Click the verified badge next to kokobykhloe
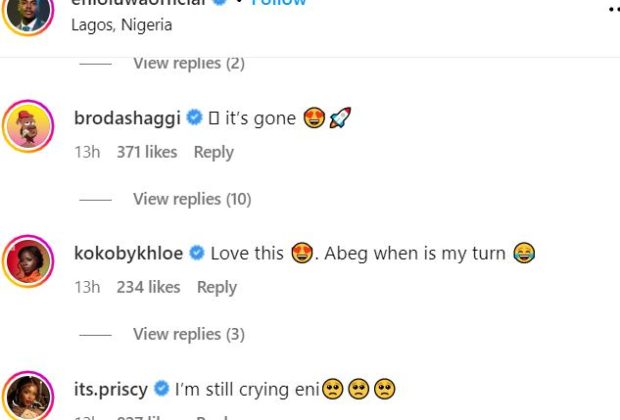Screen dimensions: 620x420 point(197,254)
